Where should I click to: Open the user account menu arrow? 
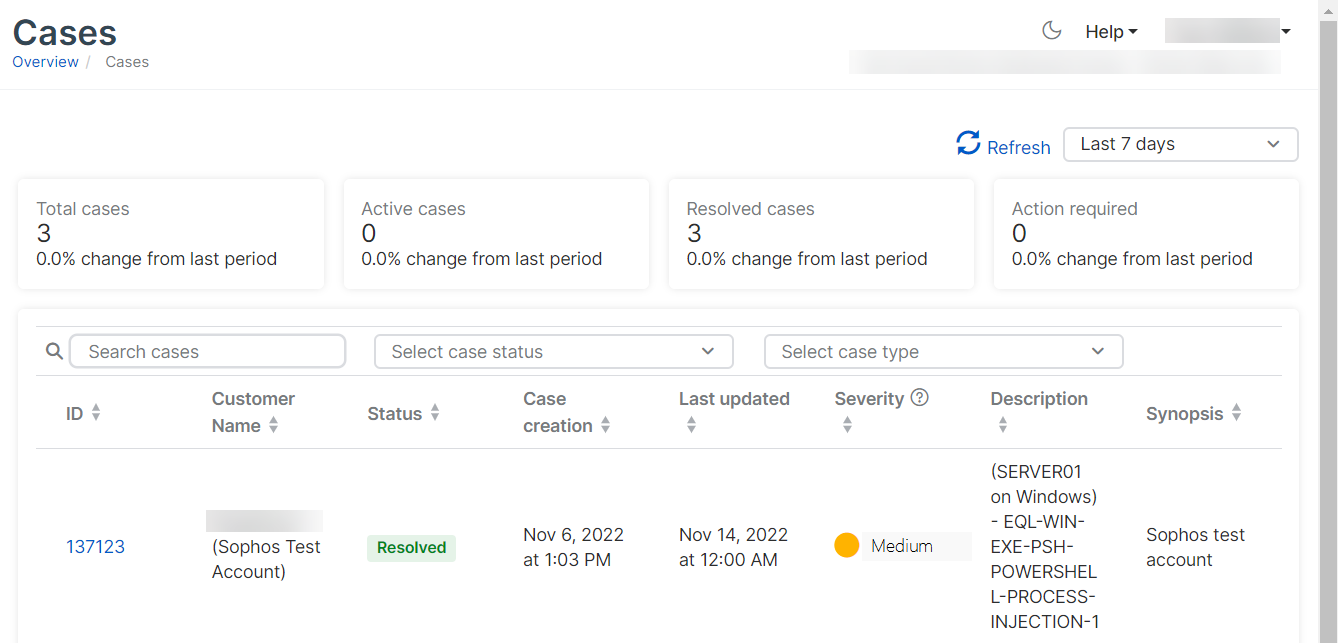(1286, 32)
